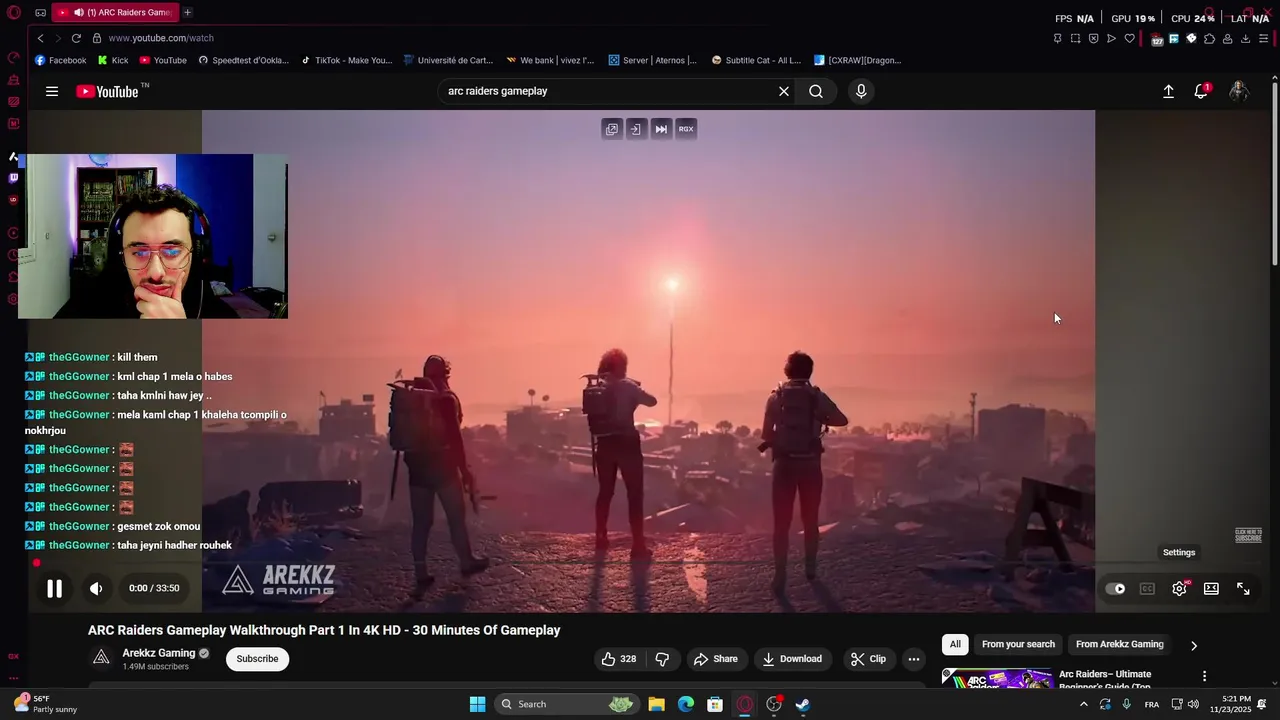Open the account avatar menu
This screenshot has height=720, width=1280.
[x=1239, y=91]
